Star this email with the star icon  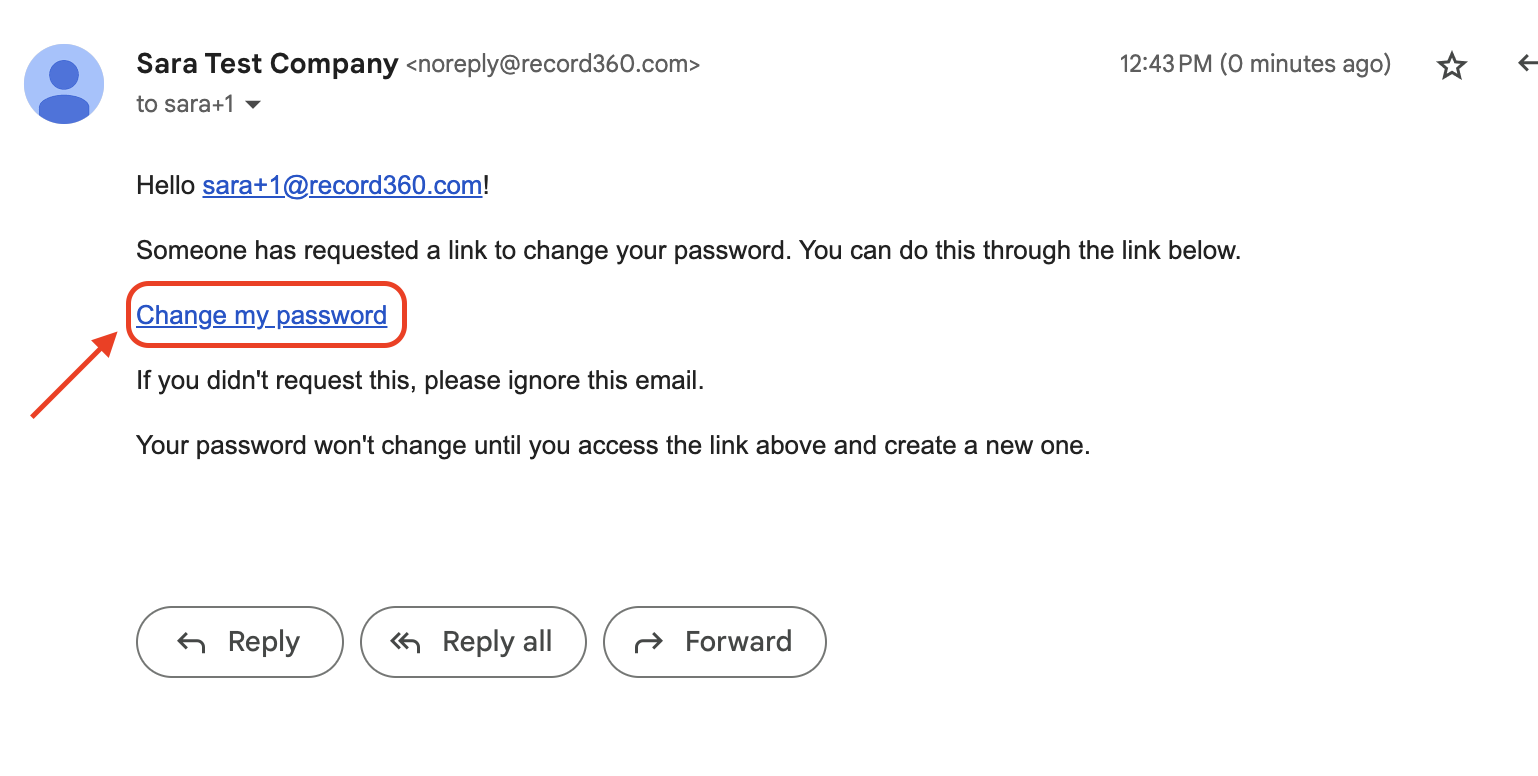[1451, 66]
